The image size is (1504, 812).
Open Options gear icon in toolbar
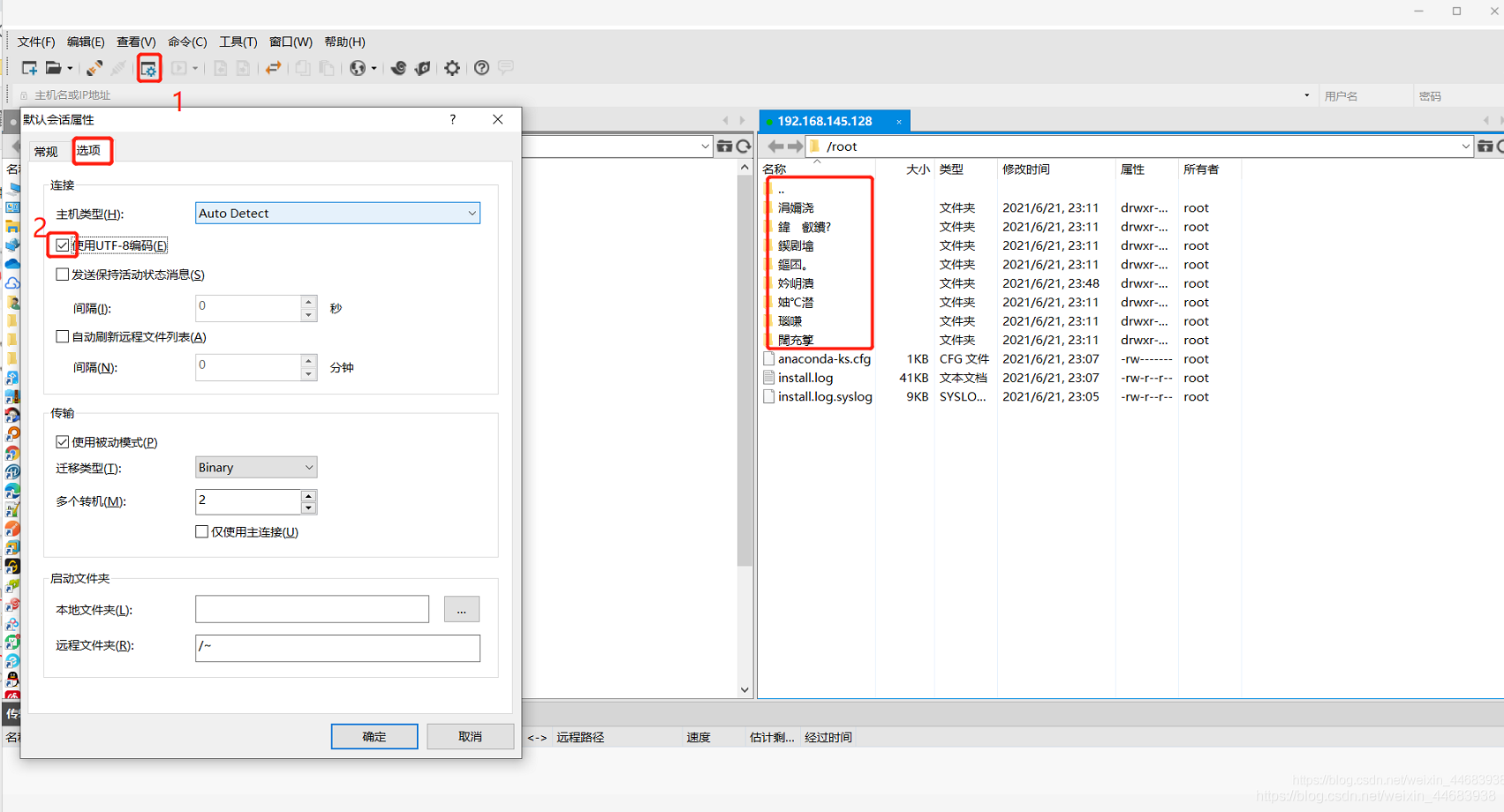[452, 68]
